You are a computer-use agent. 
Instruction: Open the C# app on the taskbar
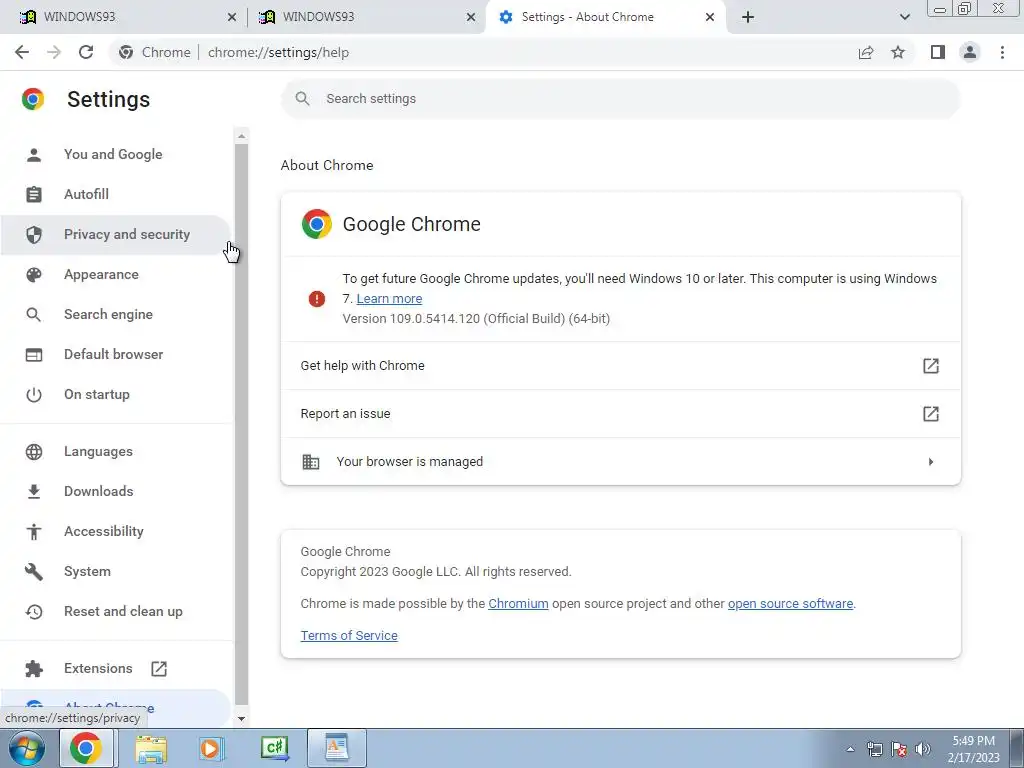click(275, 749)
